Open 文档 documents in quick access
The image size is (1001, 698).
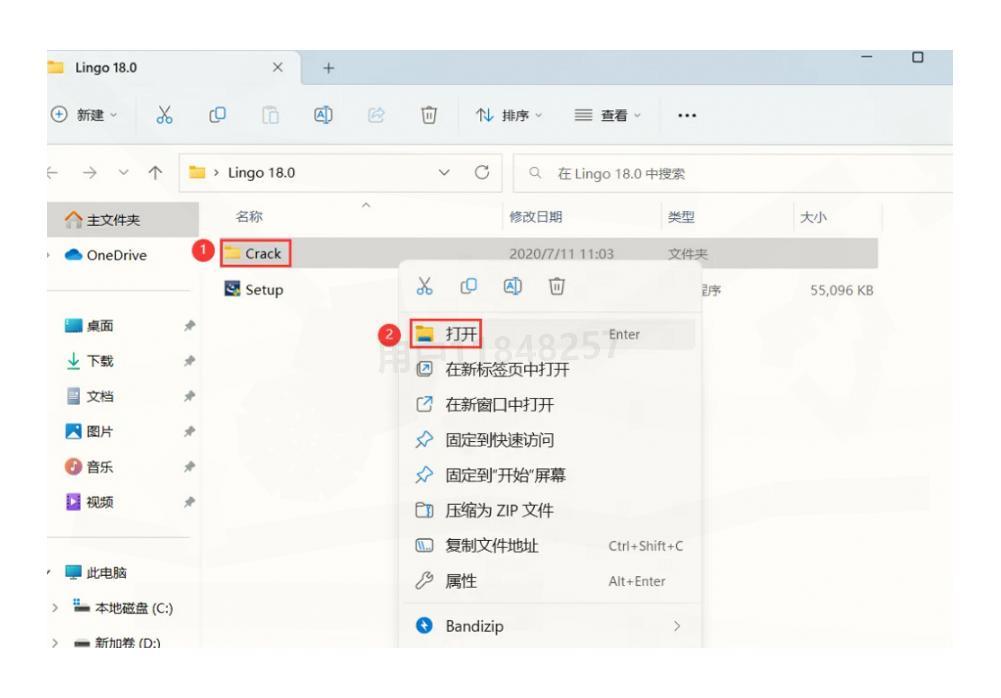(89, 396)
